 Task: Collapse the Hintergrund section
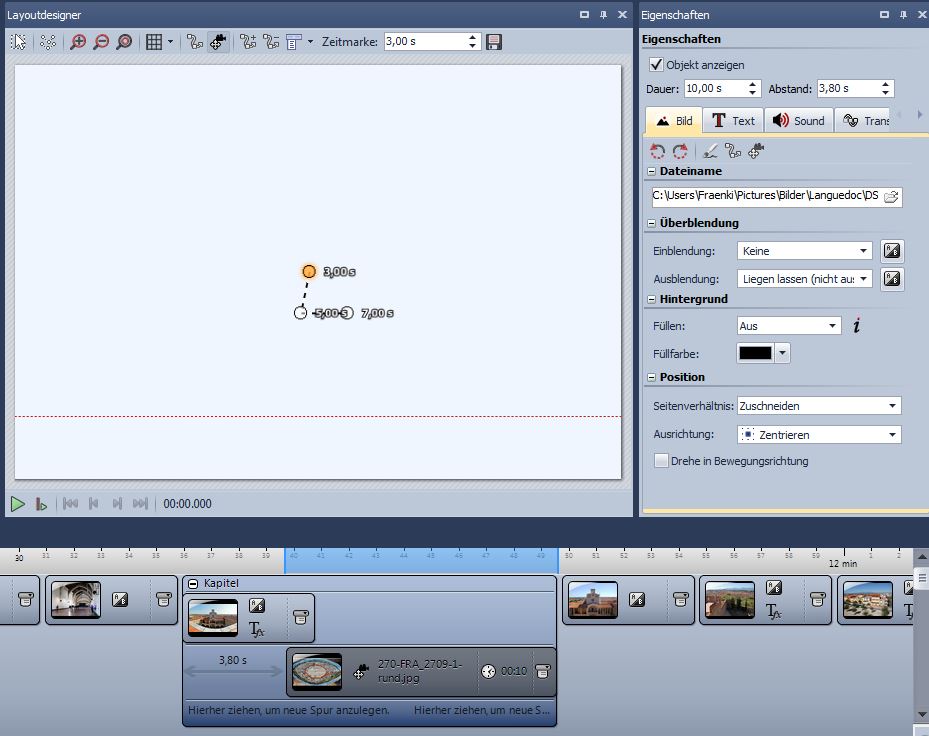point(651,299)
